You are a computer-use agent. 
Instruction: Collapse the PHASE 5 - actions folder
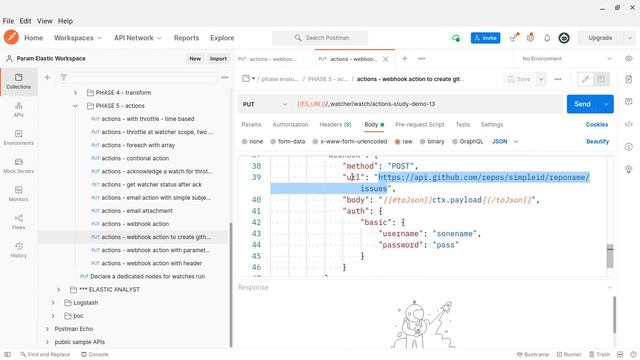76,106
